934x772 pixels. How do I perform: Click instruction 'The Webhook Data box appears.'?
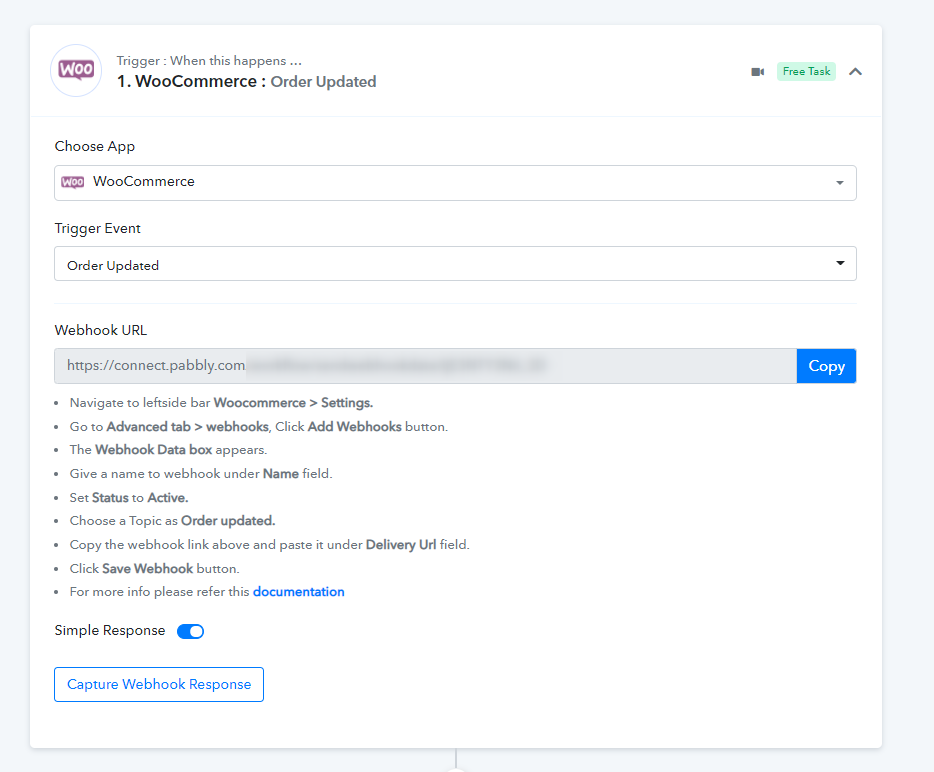[168, 450]
